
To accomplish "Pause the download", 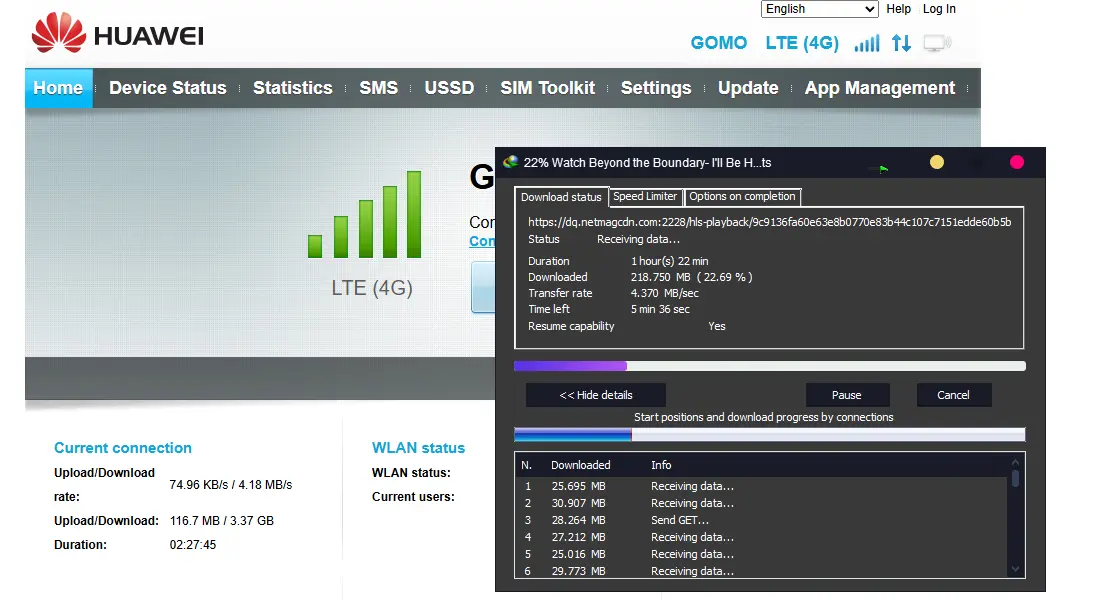I will coord(847,395).
